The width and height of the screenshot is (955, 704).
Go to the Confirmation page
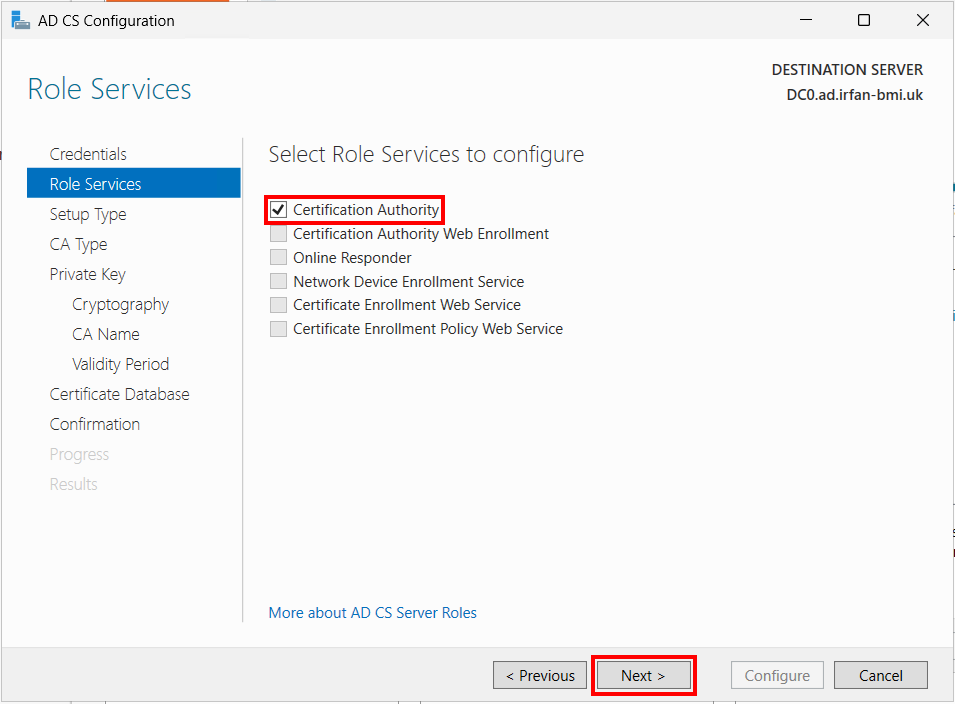pos(95,424)
